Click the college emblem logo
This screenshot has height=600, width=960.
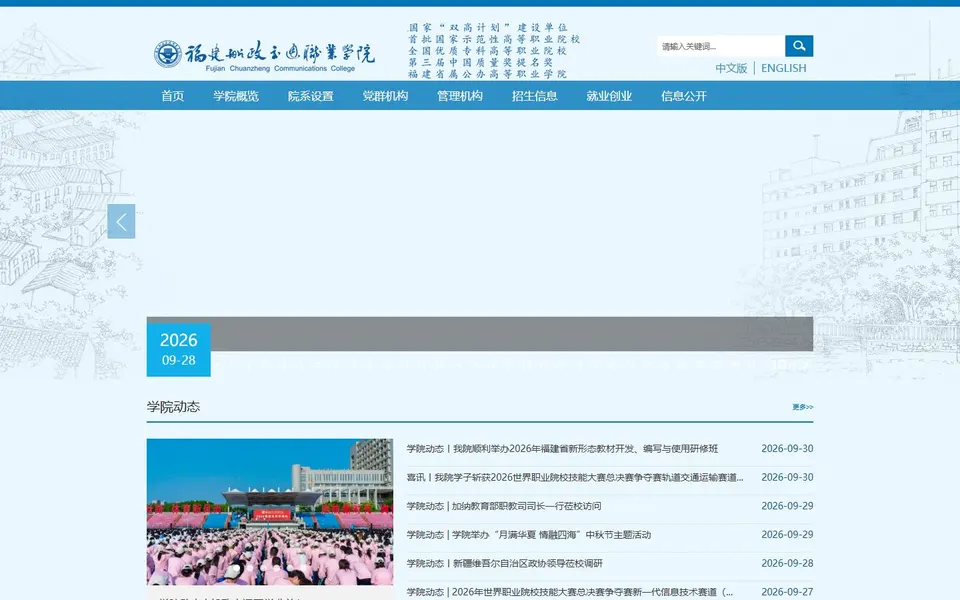pyautogui.click(x=167, y=54)
